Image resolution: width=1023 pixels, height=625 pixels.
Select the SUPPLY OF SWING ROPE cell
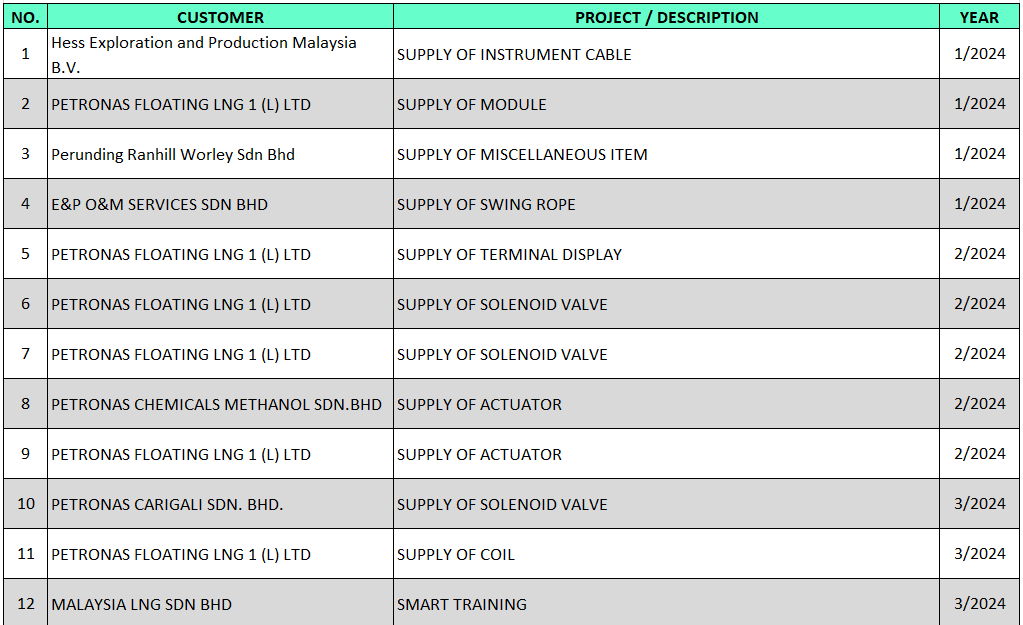click(x=666, y=204)
